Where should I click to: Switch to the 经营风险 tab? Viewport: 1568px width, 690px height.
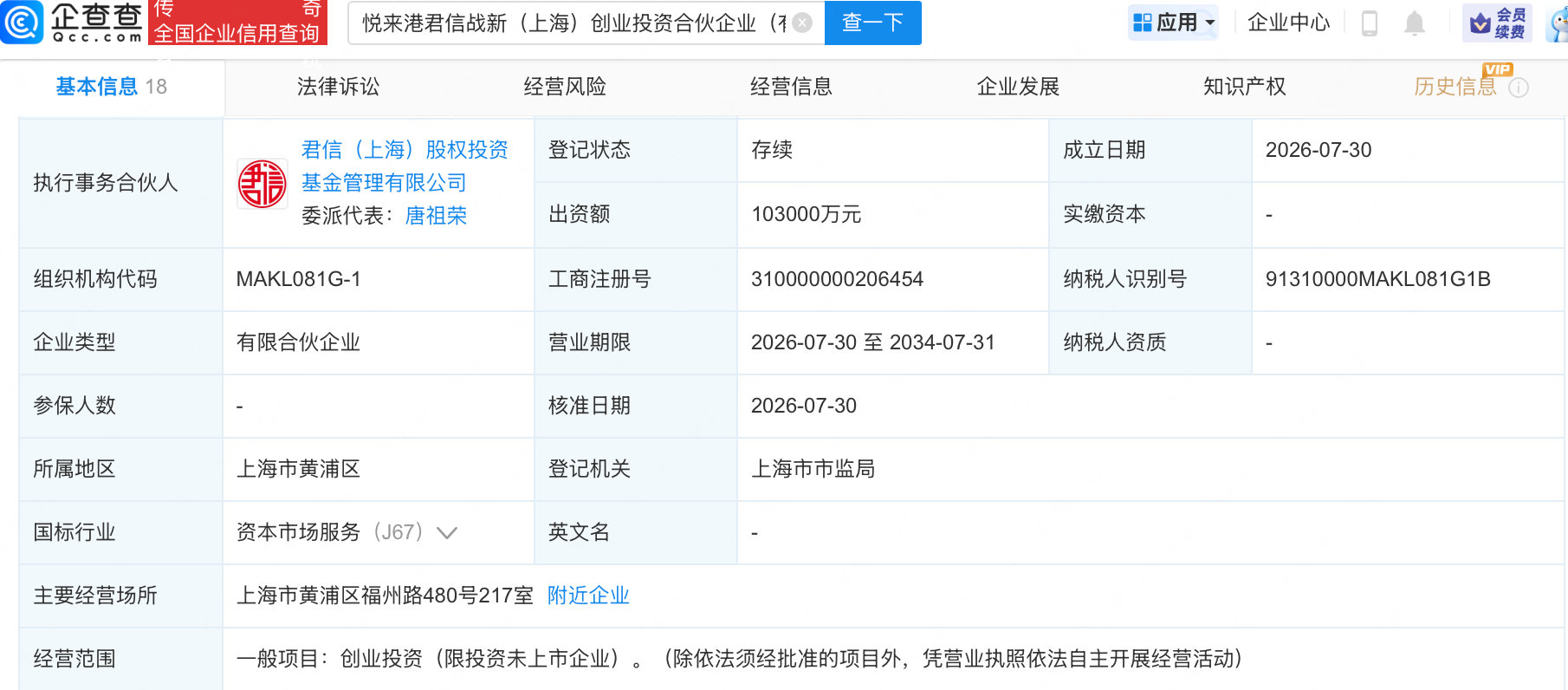coord(565,87)
